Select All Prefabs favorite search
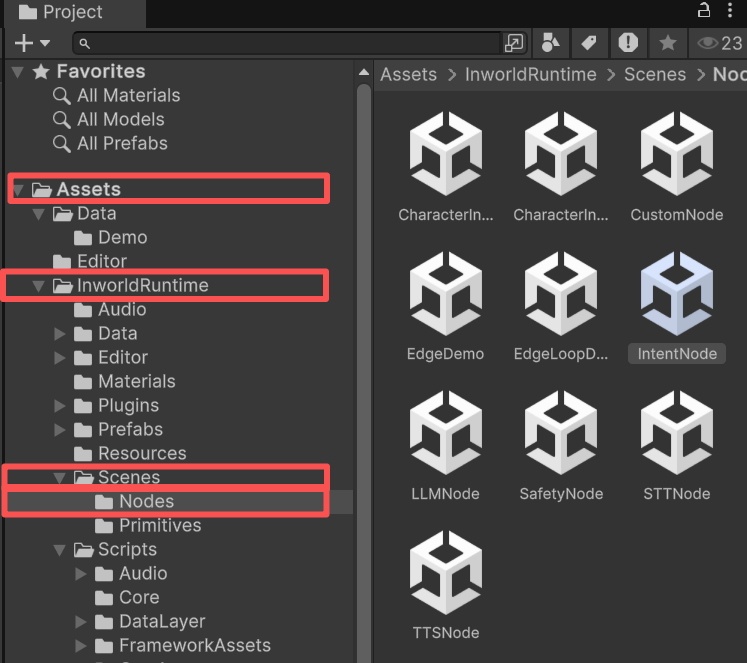This screenshot has height=663, width=747. [x=122, y=143]
